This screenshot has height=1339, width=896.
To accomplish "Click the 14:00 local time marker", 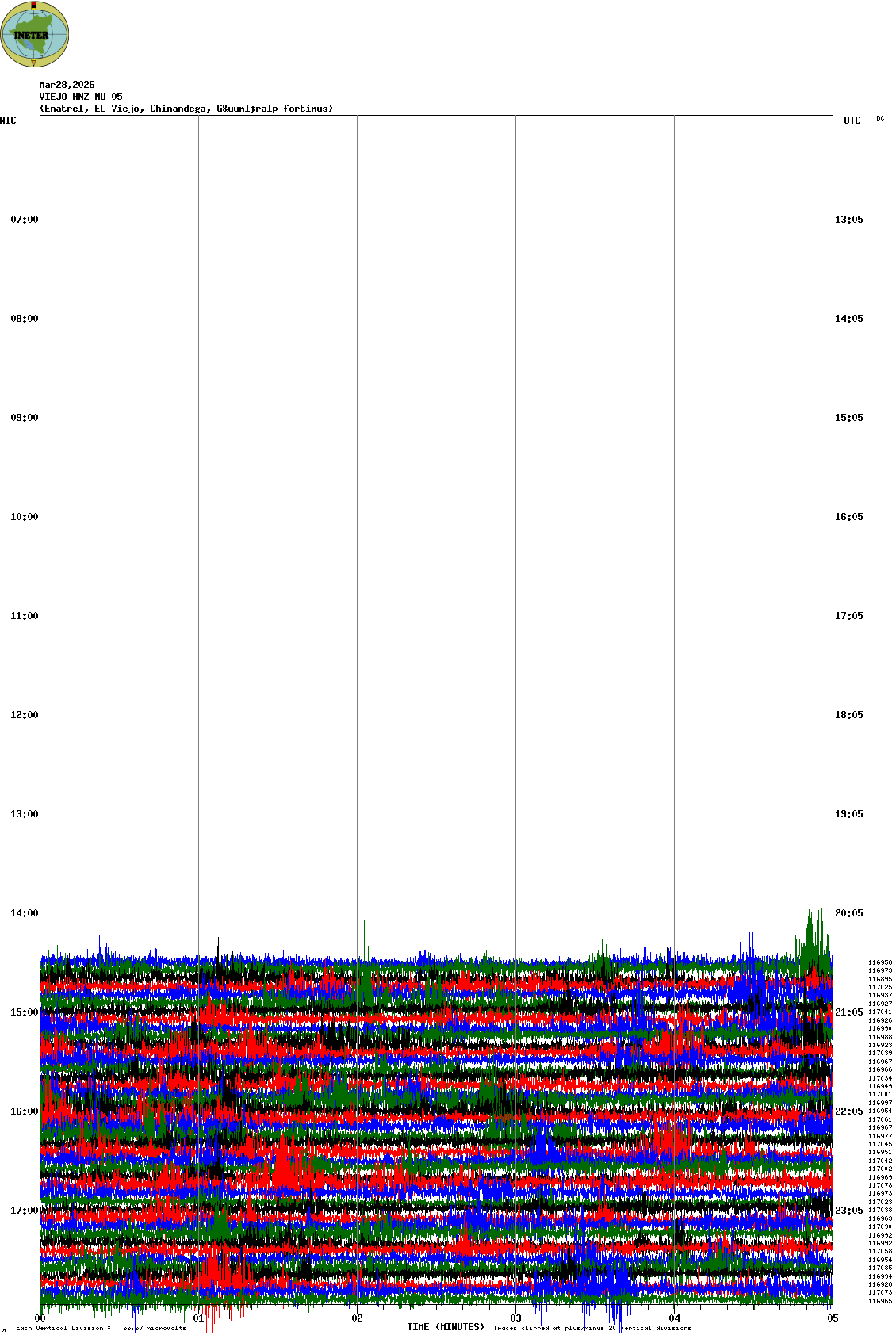I will [x=24, y=913].
